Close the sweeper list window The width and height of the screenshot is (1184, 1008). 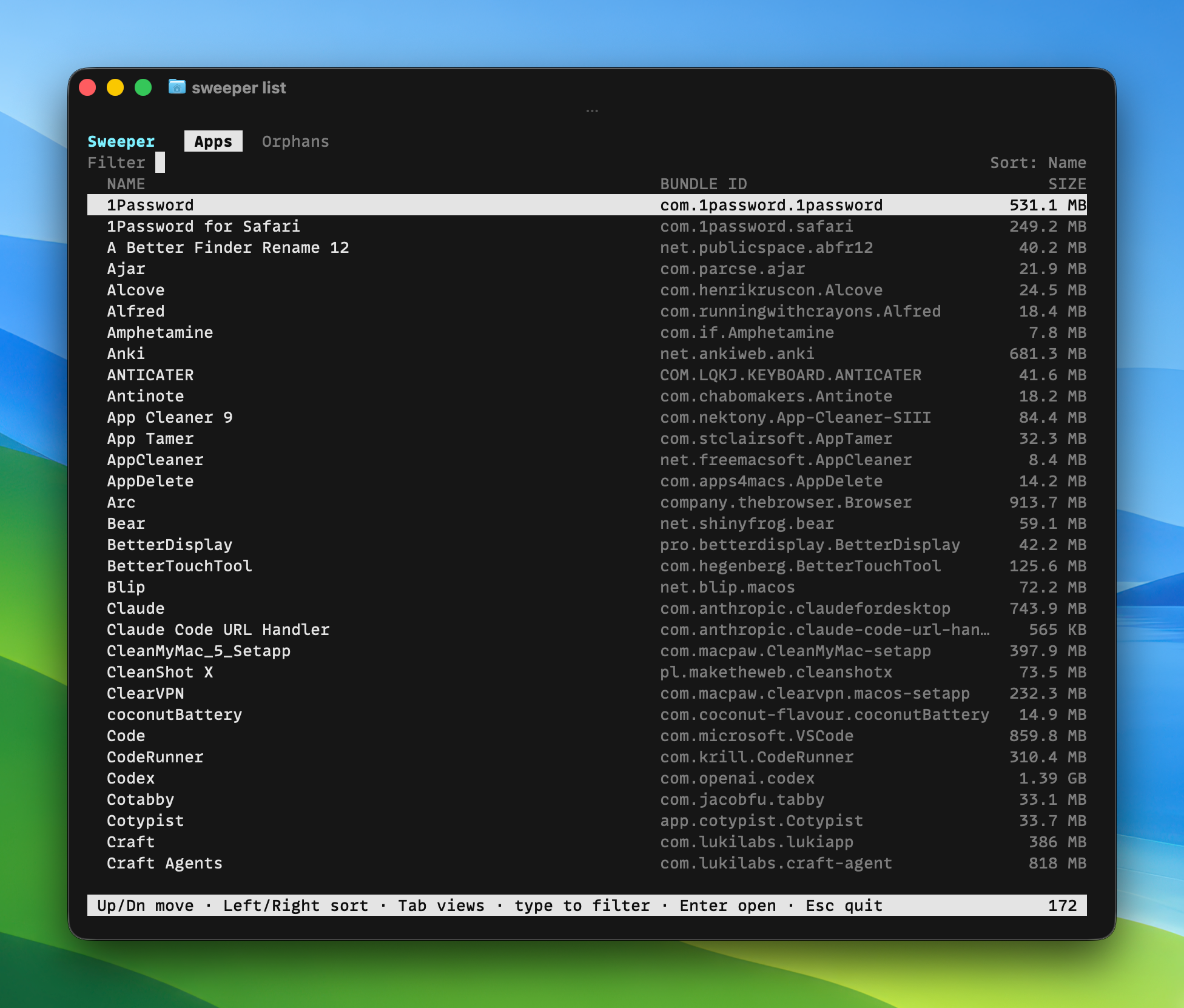pyautogui.click(x=88, y=88)
